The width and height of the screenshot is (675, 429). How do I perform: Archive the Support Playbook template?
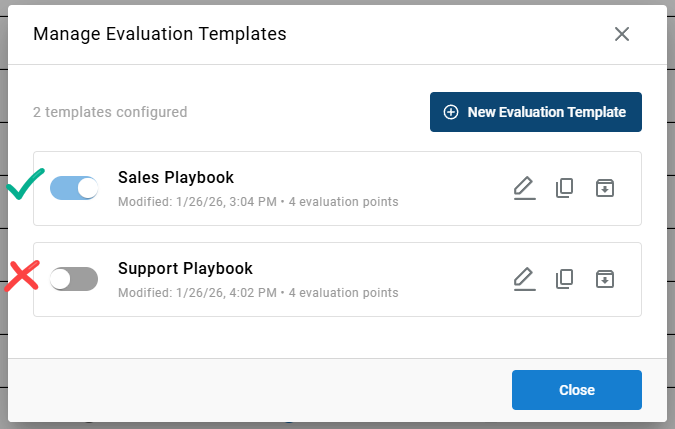point(604,279)
